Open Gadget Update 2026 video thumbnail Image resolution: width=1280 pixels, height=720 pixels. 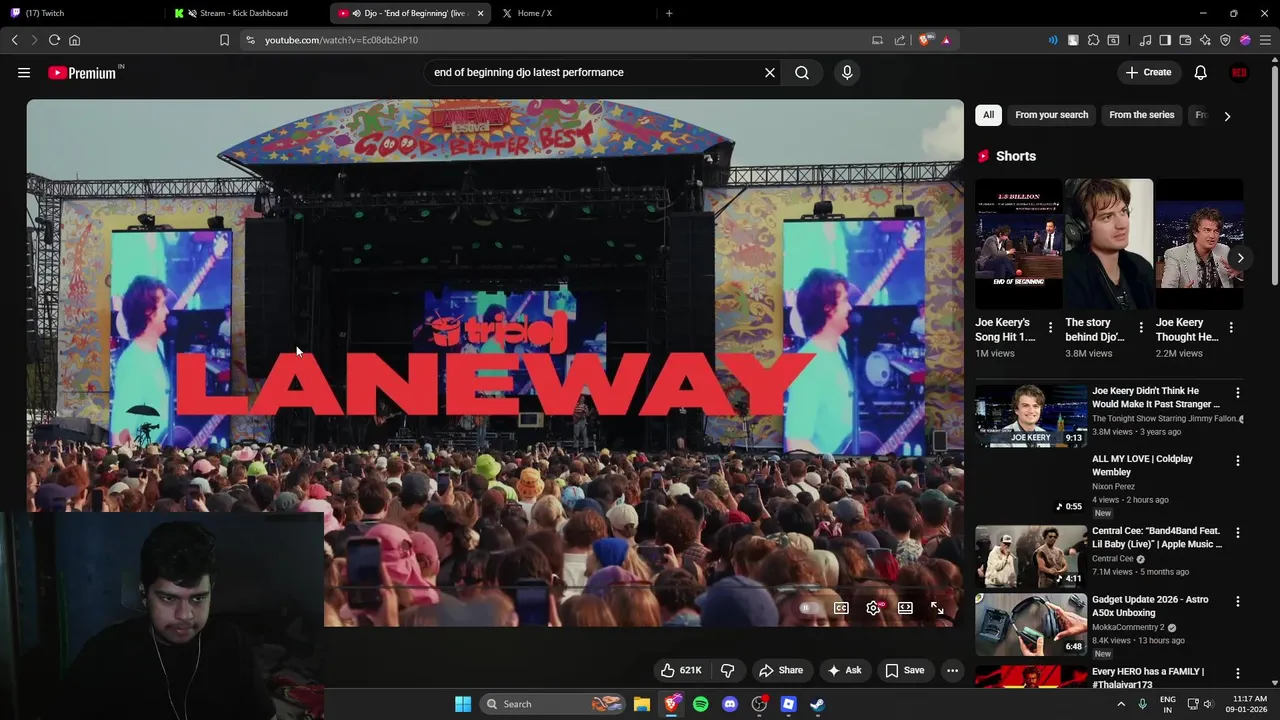pyautogui.click(x=1031, y=624)
